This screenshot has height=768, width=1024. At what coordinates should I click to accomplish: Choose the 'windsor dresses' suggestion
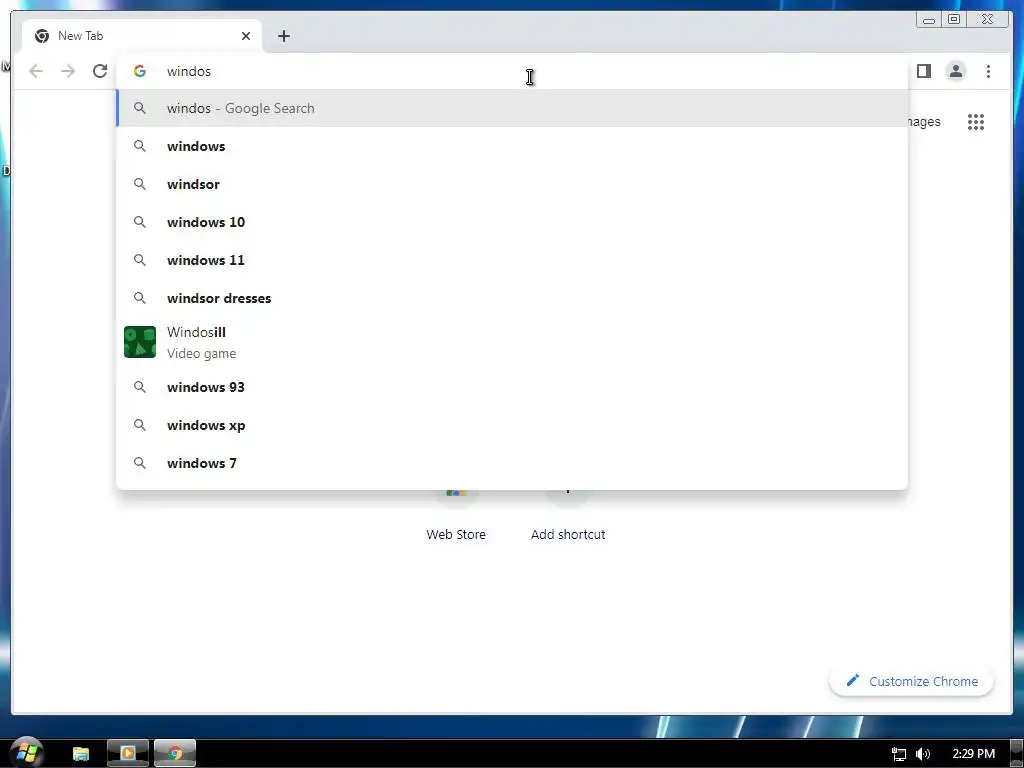coord(512,298)
